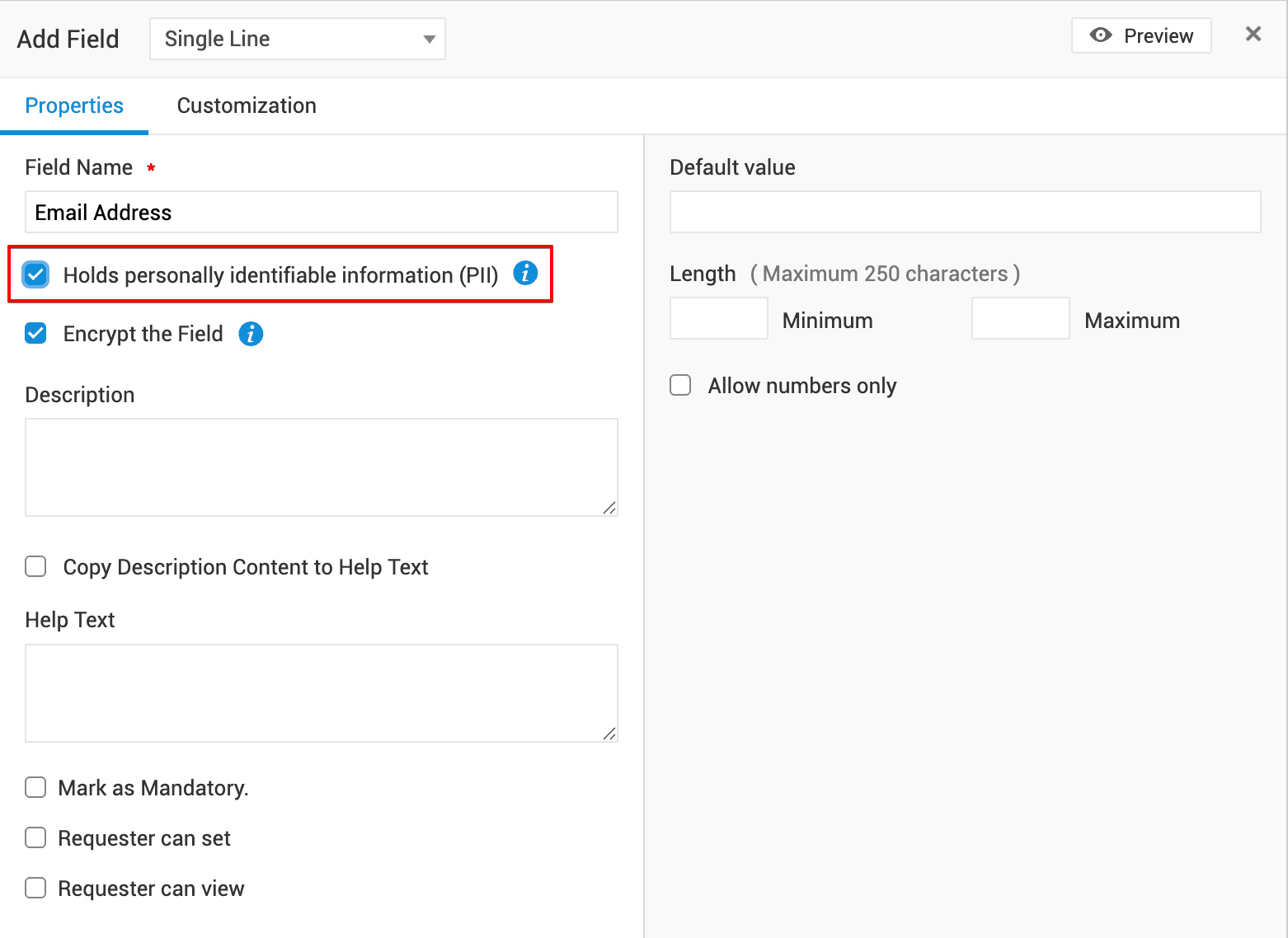The width and height of the screenshot is (1288, 938).
Task: Select the Properties tab
Action: click(74, 106)
